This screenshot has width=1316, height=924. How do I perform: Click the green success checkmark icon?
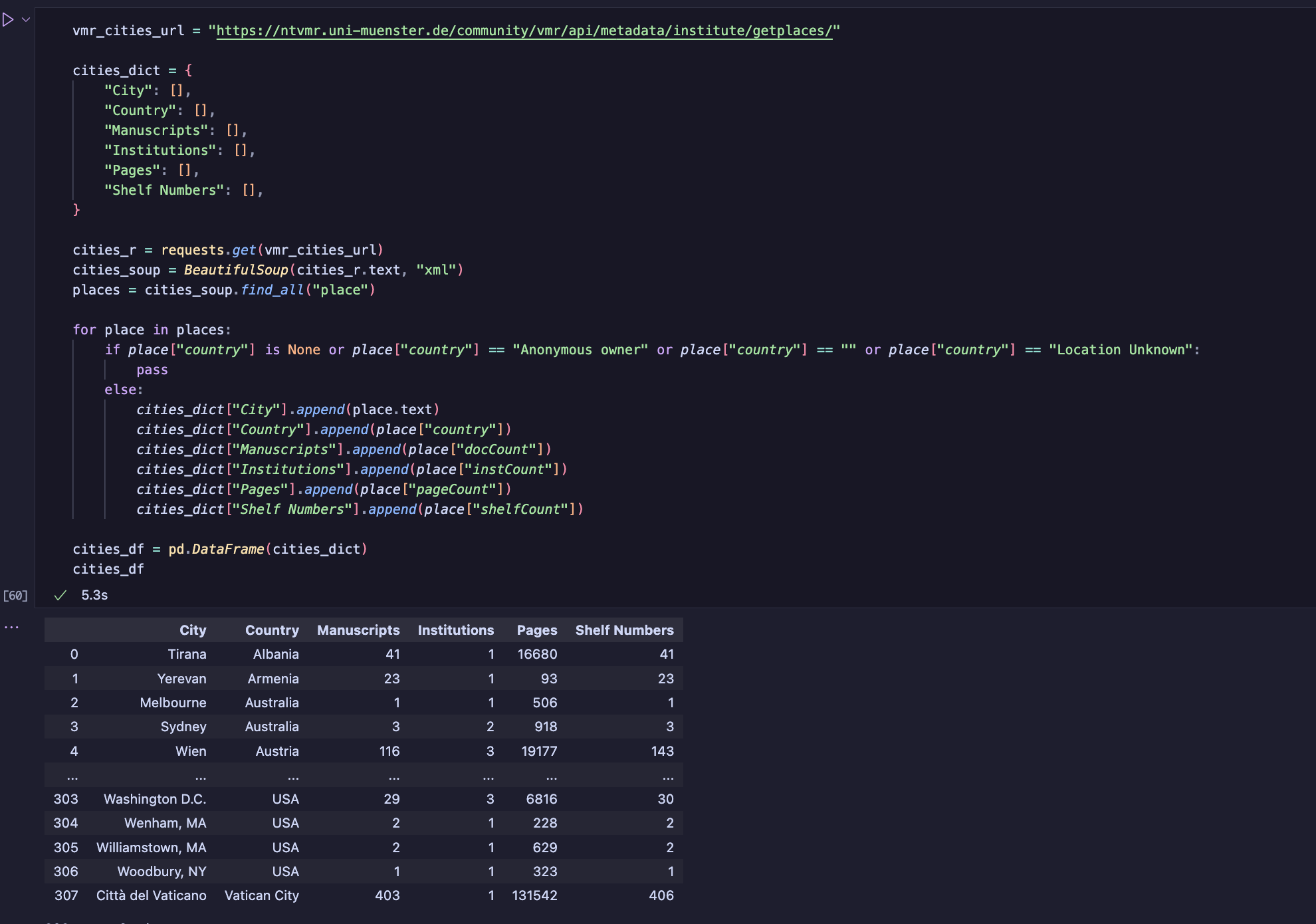click(x=60, y=596)
